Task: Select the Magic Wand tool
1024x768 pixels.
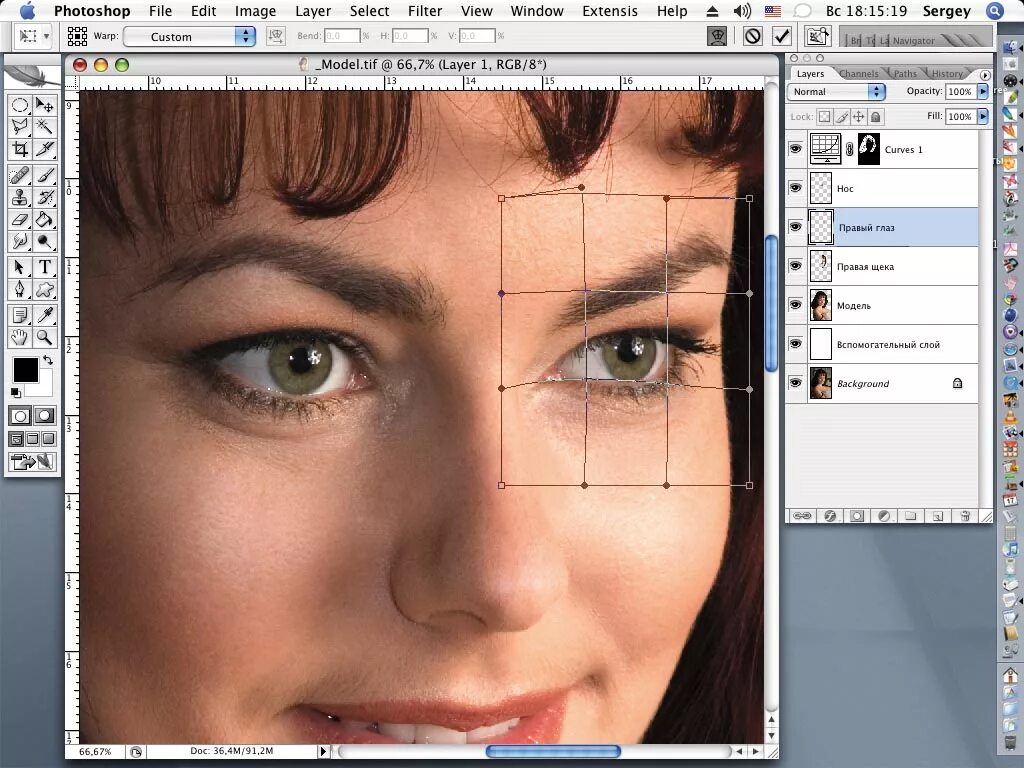Action: [x=44, y=127]
